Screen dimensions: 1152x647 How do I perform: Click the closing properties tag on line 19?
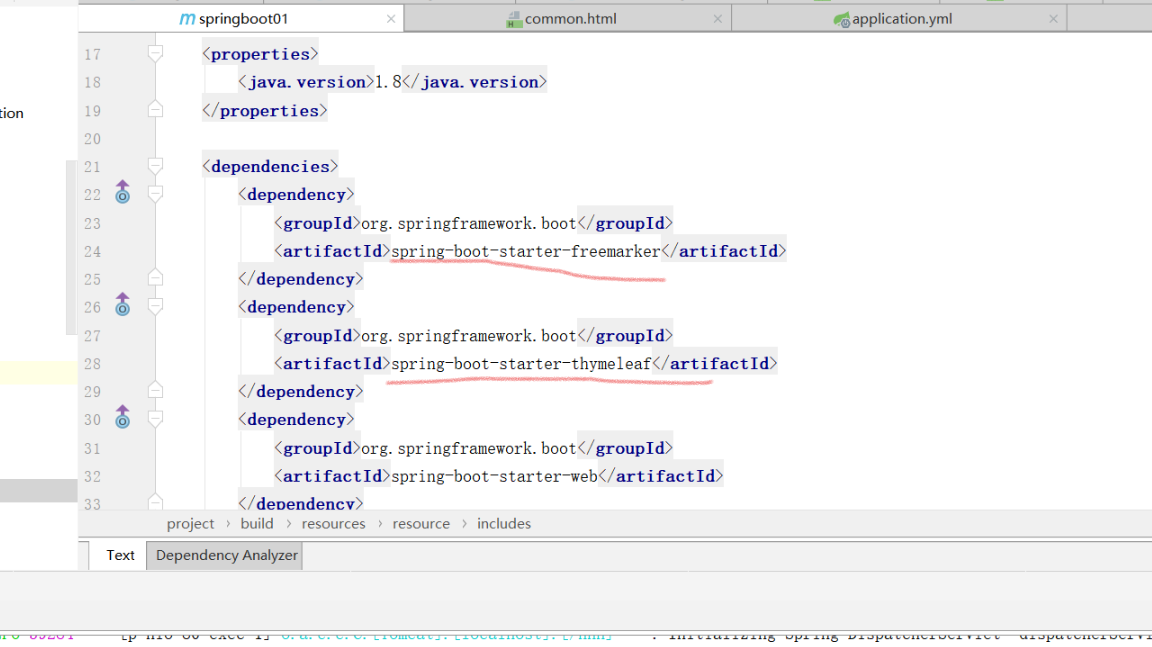point(264,111)
